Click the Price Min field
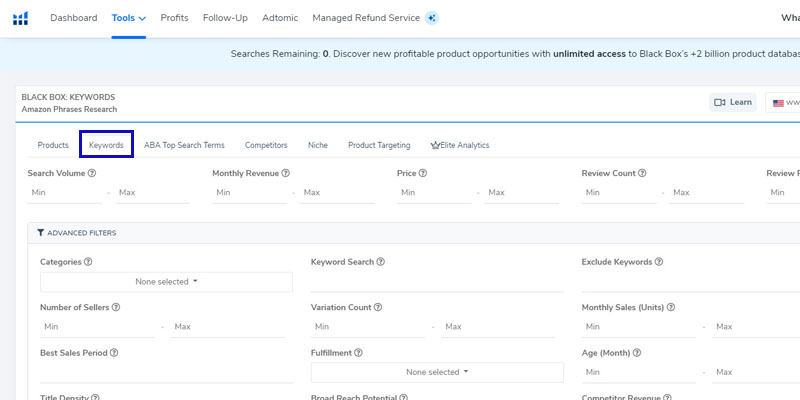 click(435, 193)
